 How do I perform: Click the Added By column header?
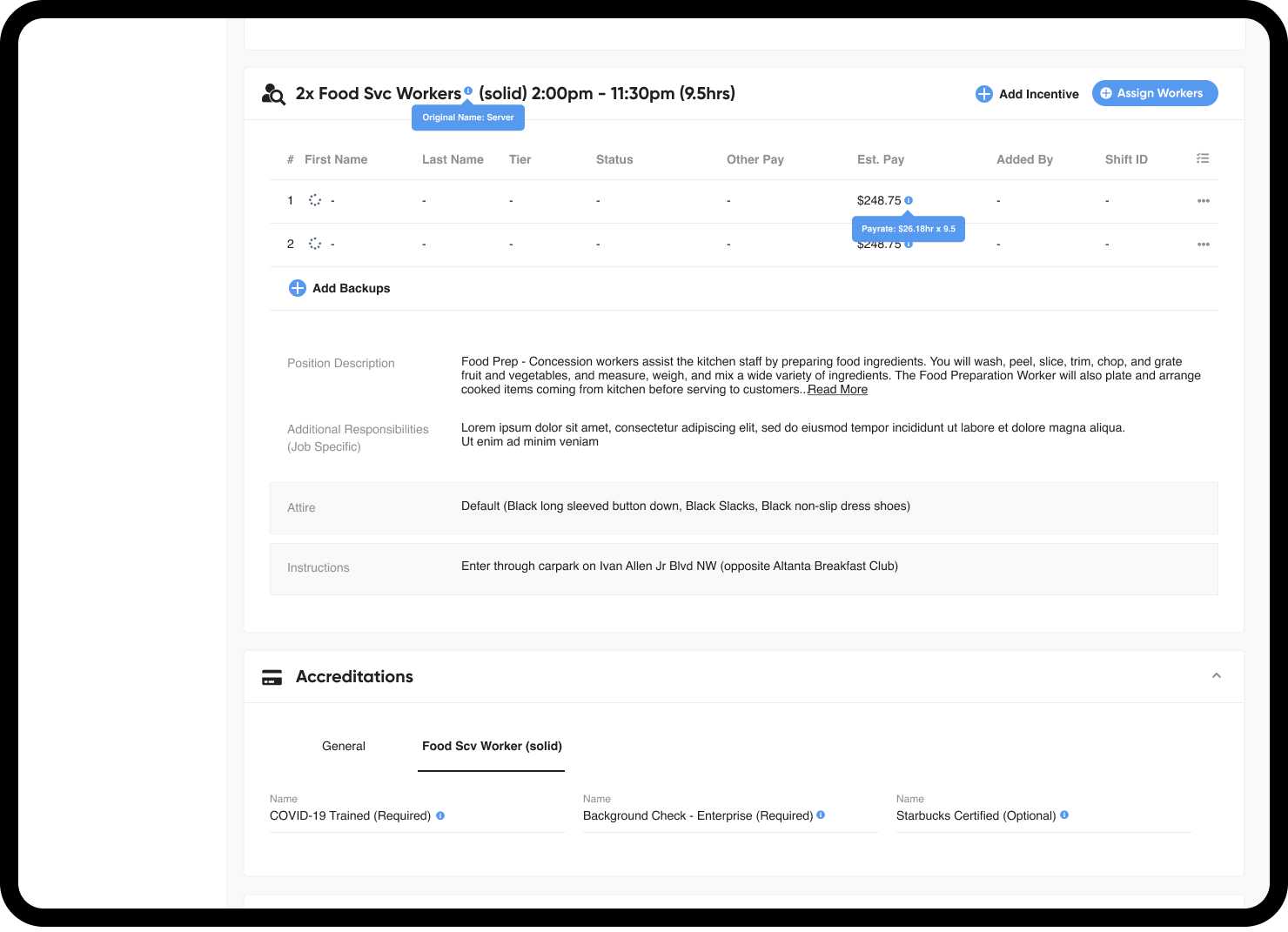[x=1024, y=159]
